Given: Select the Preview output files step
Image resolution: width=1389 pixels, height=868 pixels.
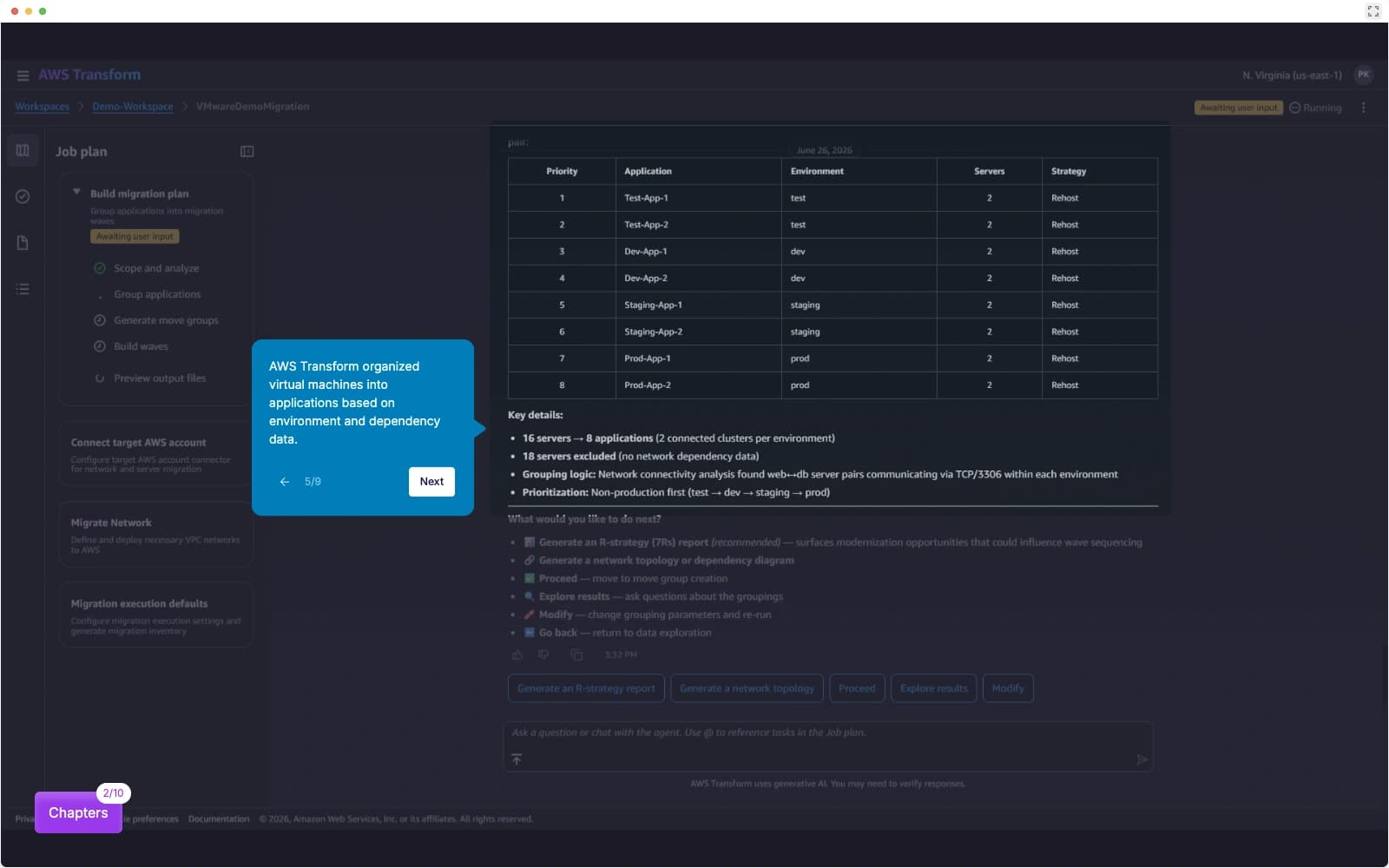Looking at the screenshot, I should (x=160, y=378).
